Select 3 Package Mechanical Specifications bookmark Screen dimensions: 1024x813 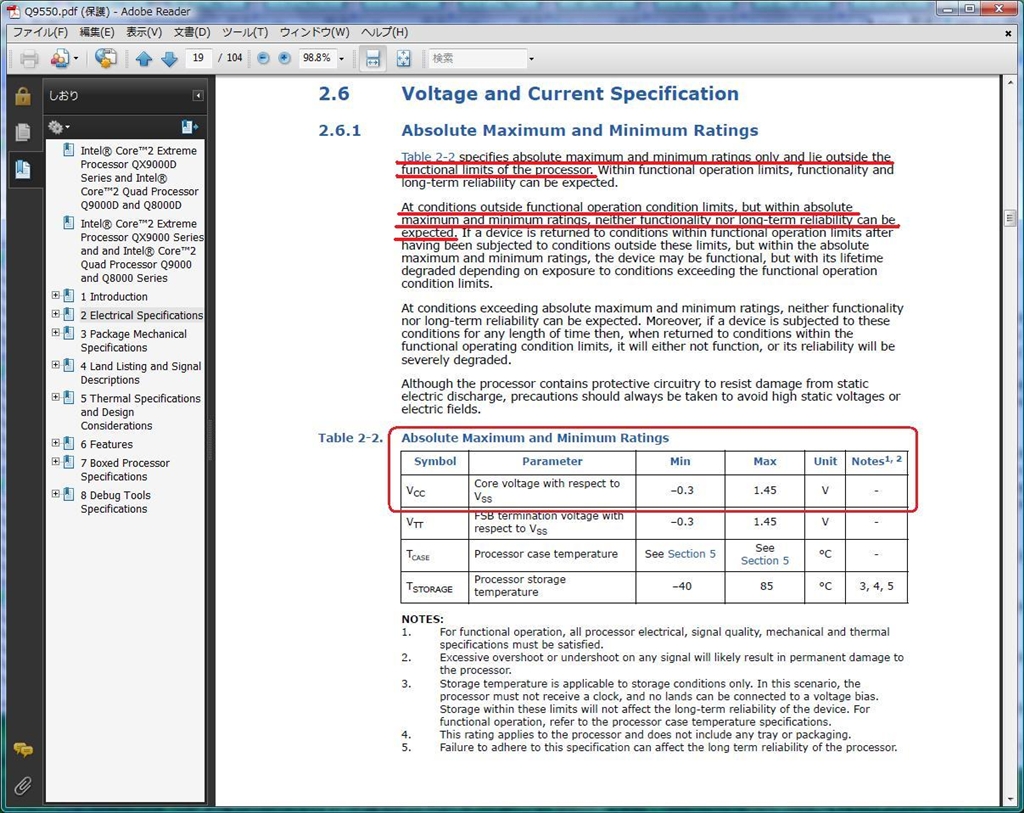click(x=134, y=341)
